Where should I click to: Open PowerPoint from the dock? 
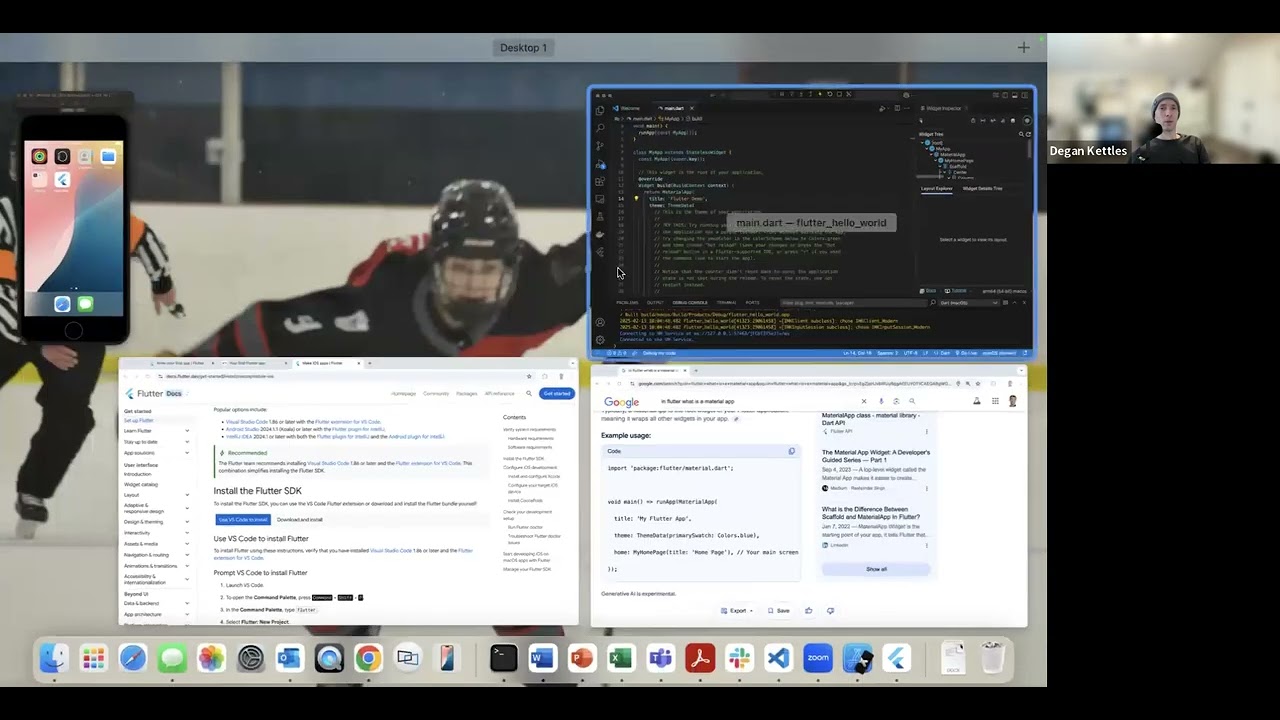[x=581, y=658]
